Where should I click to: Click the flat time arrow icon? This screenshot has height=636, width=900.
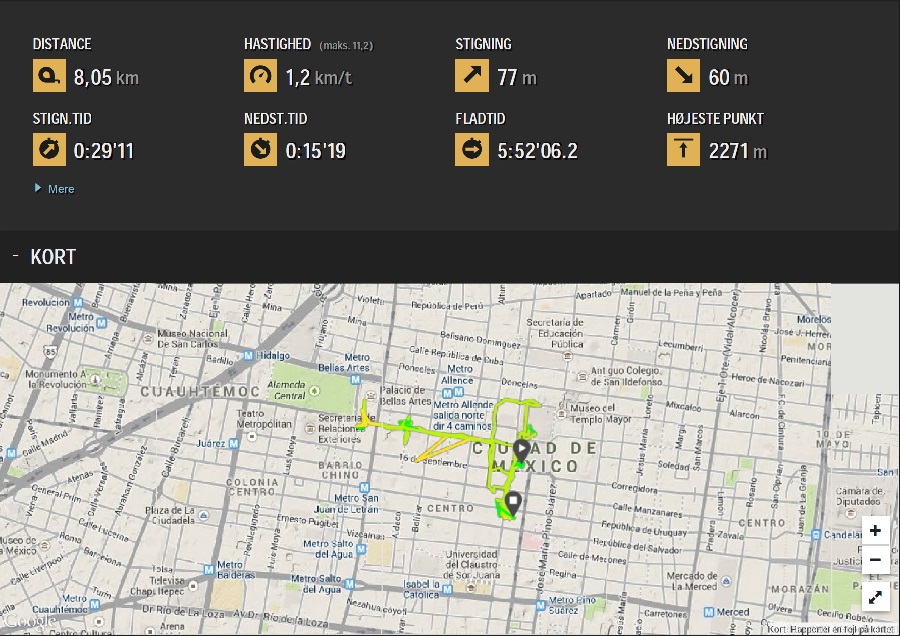pyautogui.click(x=472, y=150)
